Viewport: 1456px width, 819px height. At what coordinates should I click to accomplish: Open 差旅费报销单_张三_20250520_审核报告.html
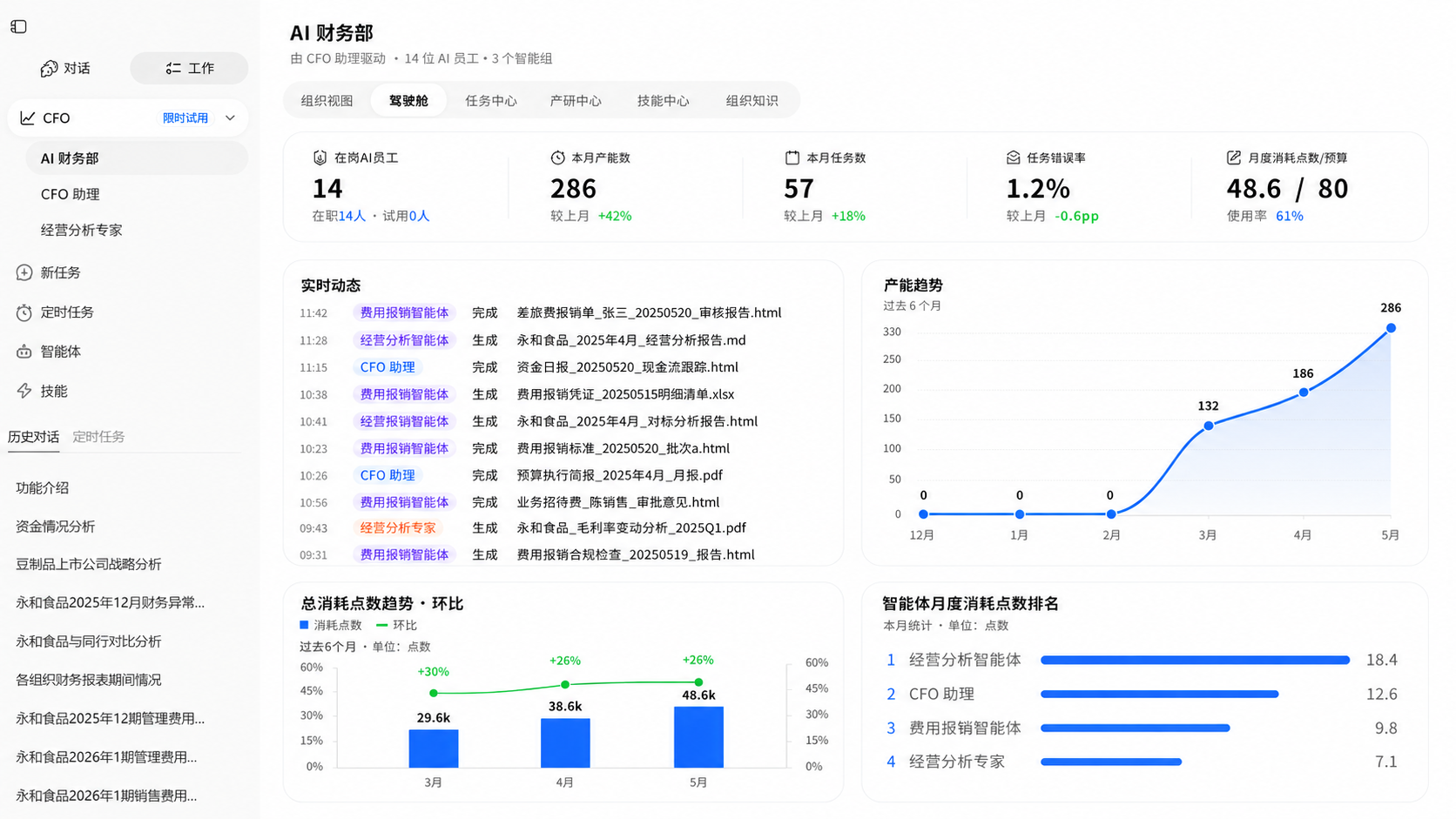click(649, 312)
